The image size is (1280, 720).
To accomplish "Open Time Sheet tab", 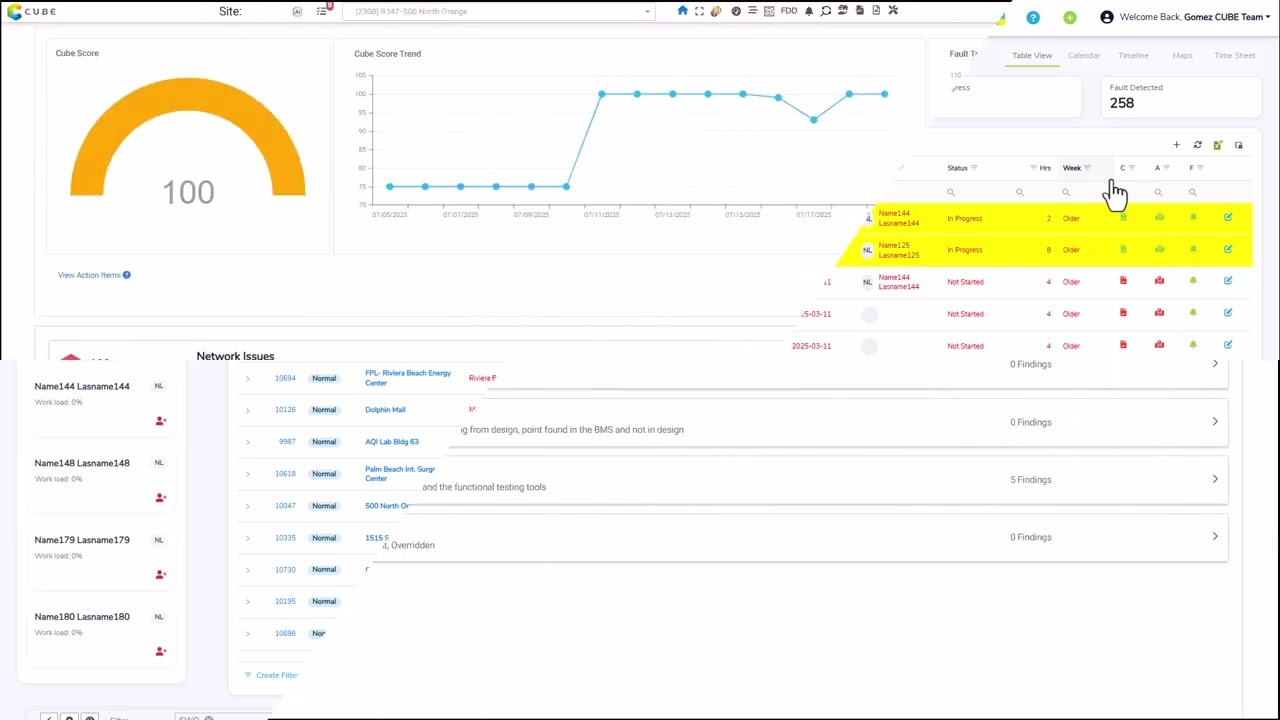I will pos(1235,56).
